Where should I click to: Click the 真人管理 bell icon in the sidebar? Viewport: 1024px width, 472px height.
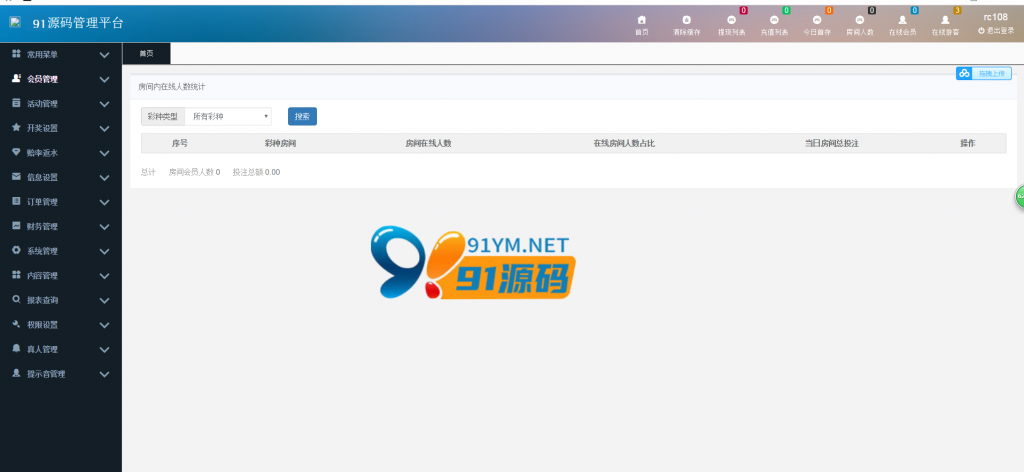[17, 349]
